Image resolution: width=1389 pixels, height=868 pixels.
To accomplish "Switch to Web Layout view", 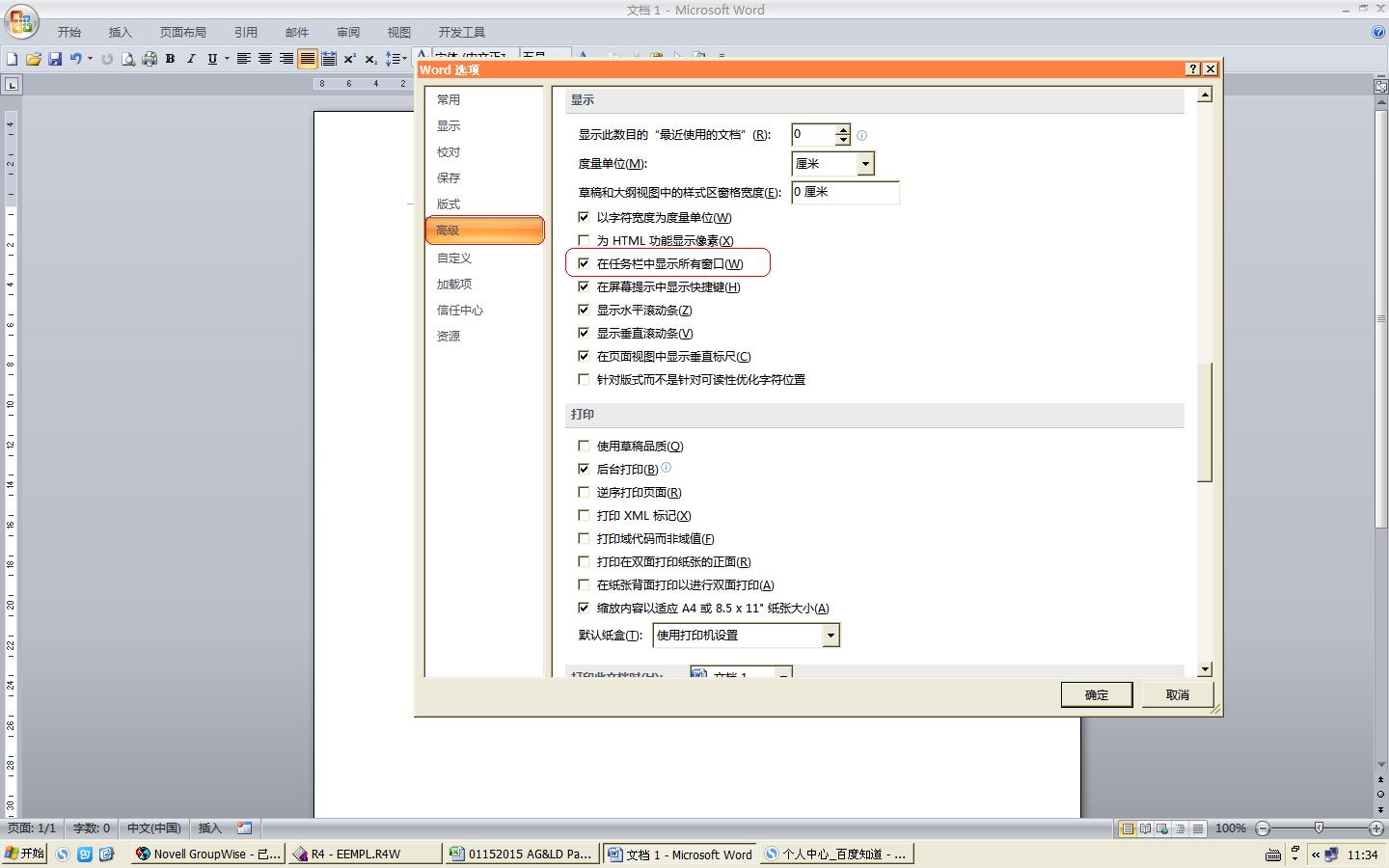I will (1162, 828).
